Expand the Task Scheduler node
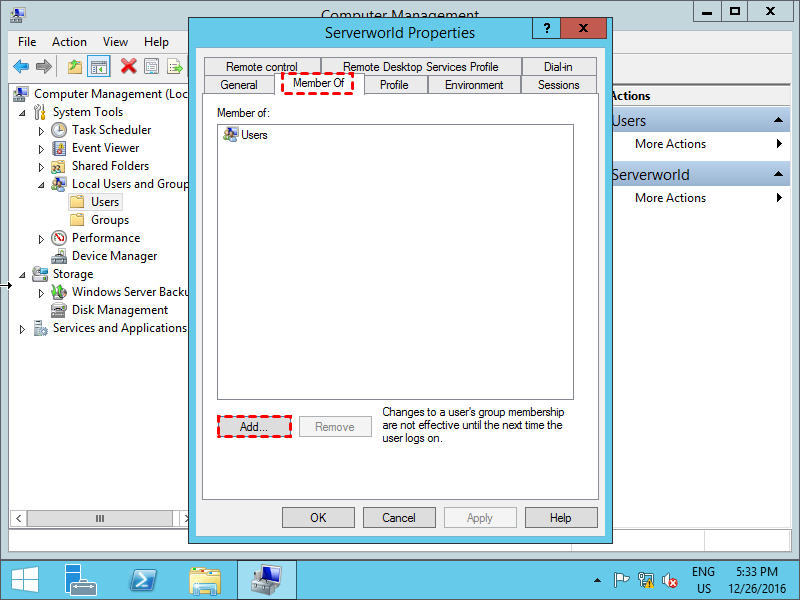Screen dimensions: 800x600 (x=41, y=131)
